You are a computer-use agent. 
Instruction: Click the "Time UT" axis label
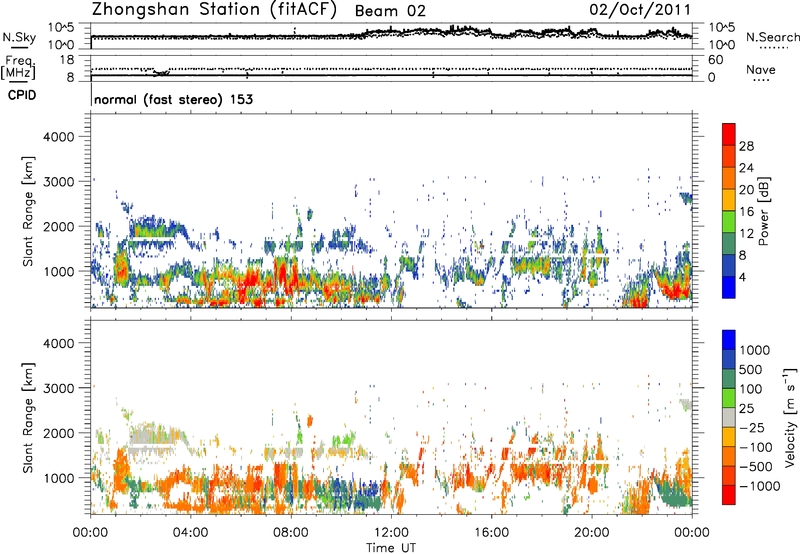tap(391, 548)
